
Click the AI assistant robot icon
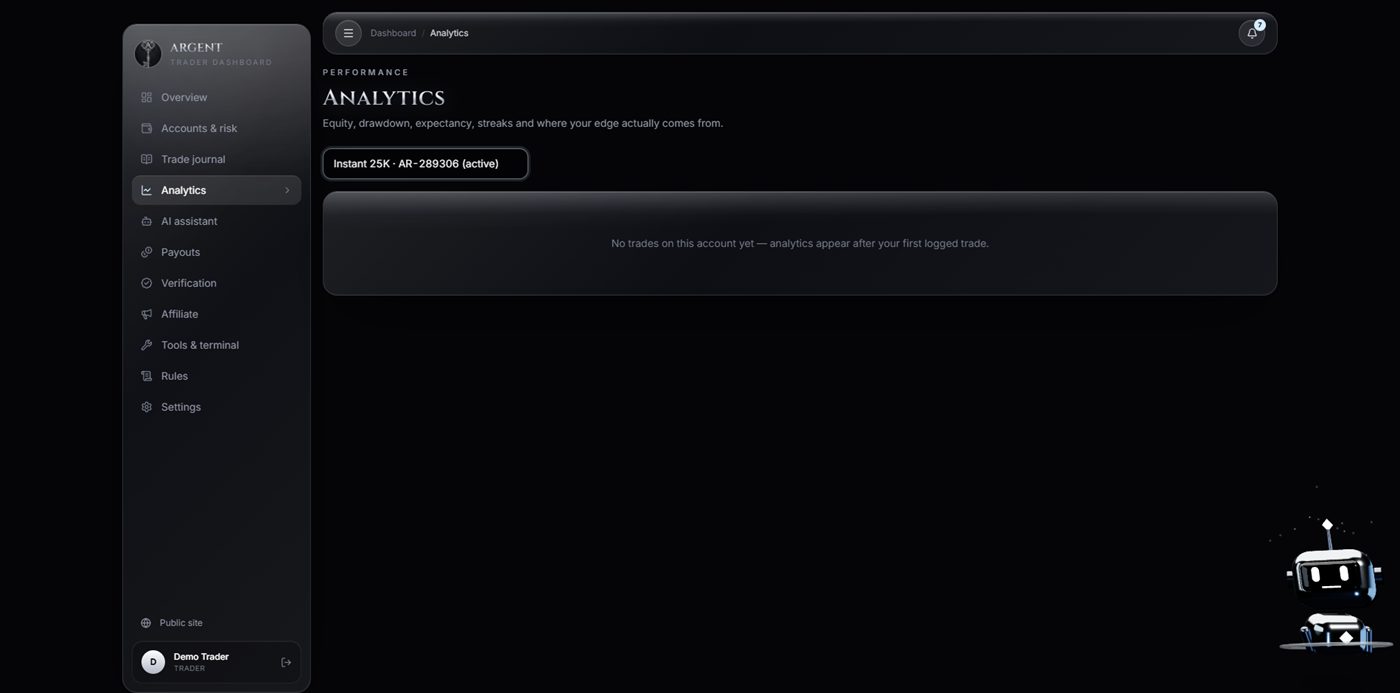147,221
